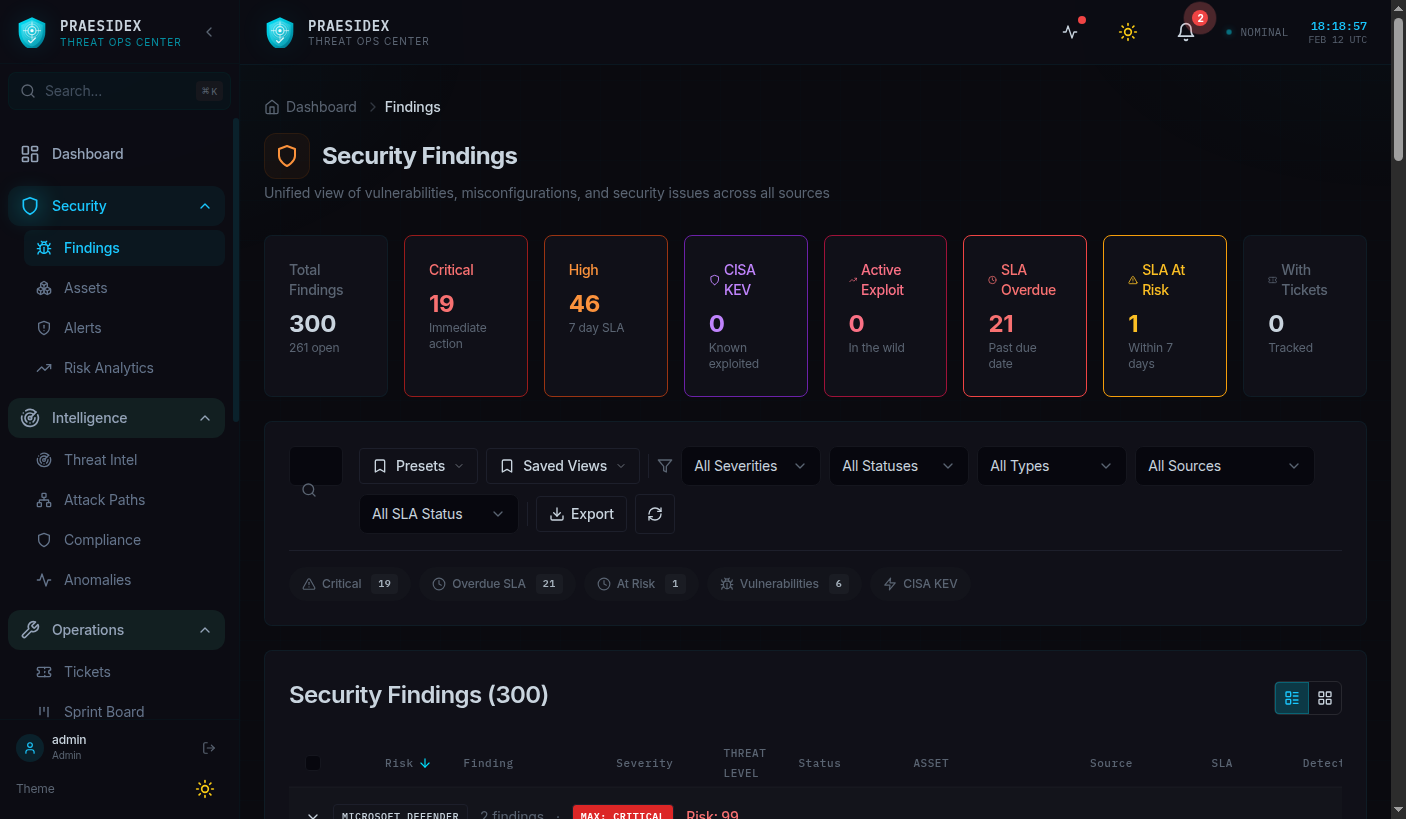Check the select-all findings checkbox
The width and height of the screenshot is (1406, 819).
(313, 762)
